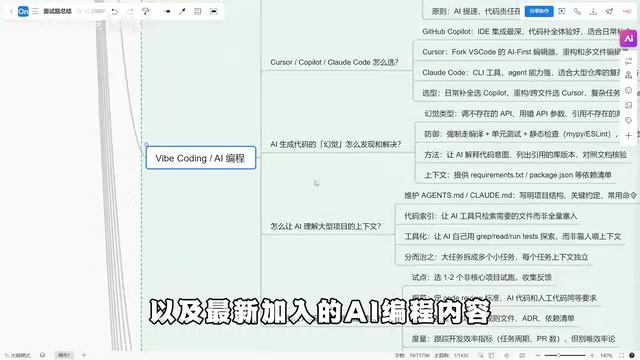
Task: Add a new canvas with the plus button
Action: pos(84,355)
